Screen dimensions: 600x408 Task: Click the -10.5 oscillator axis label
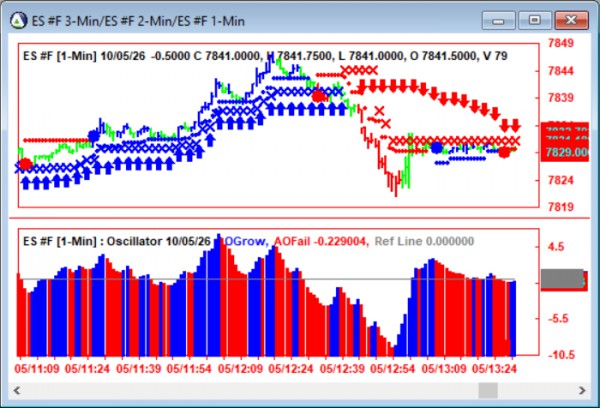pyautogui.click(x=561, y=355)
